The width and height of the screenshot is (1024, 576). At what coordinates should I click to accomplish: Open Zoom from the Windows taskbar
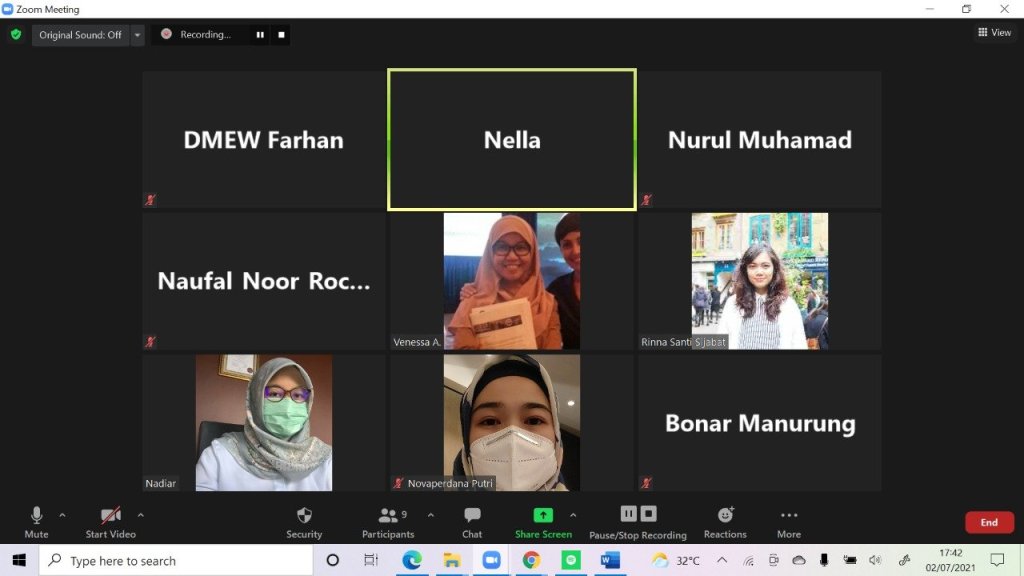(491, 560)
